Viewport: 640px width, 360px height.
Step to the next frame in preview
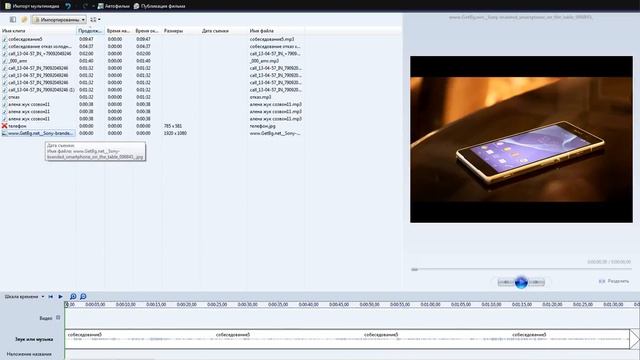click(x=537, y=282)
